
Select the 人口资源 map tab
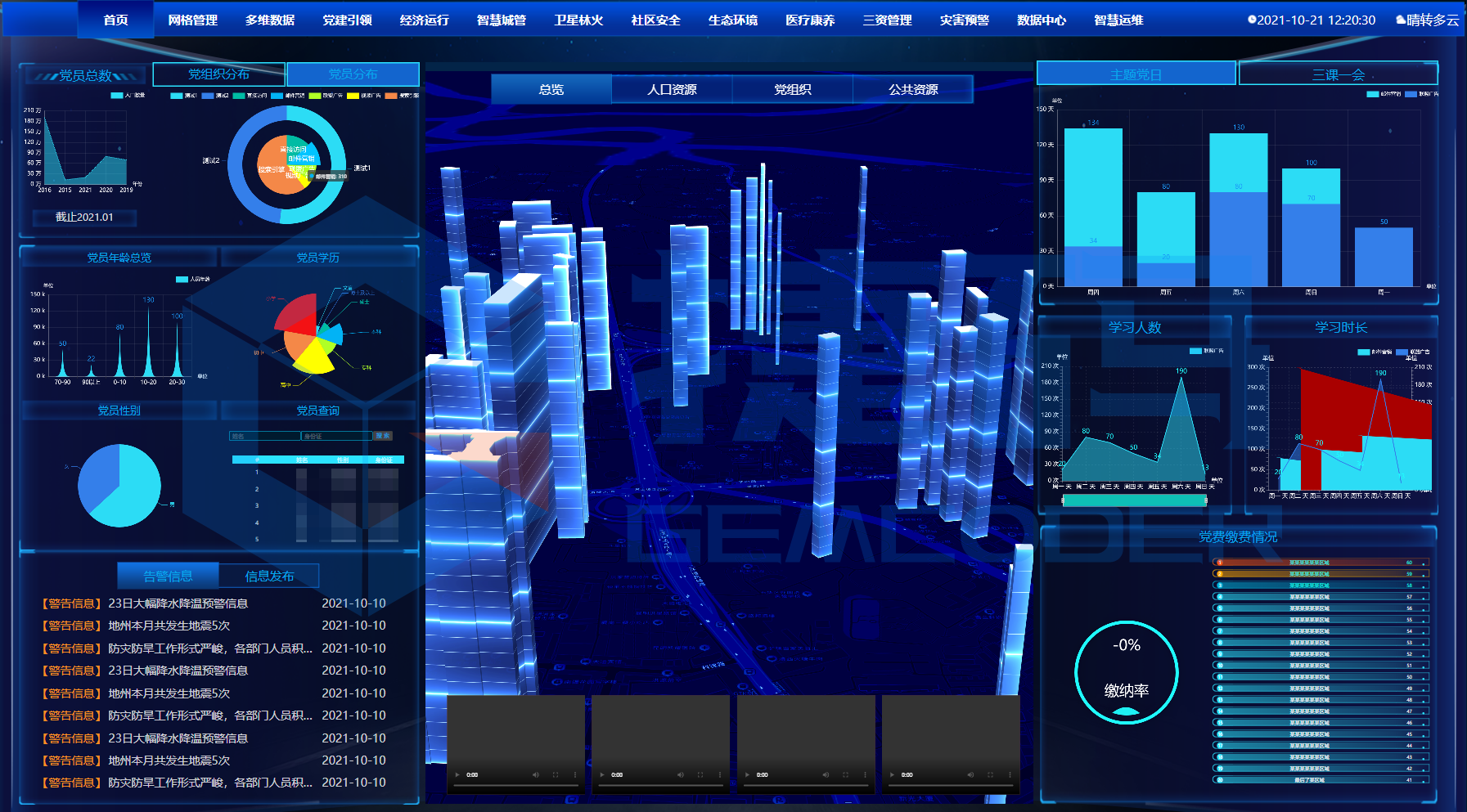[x=672, y=89]
